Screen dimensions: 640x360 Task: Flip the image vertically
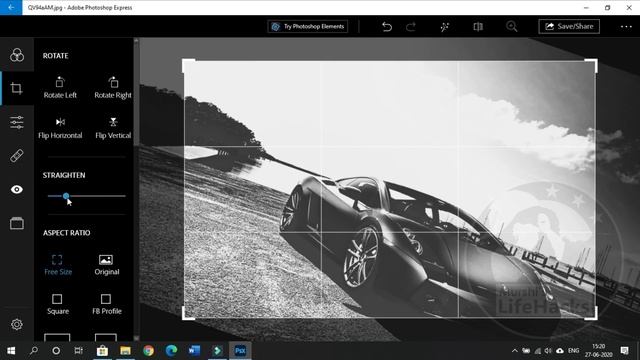(113, 128)
